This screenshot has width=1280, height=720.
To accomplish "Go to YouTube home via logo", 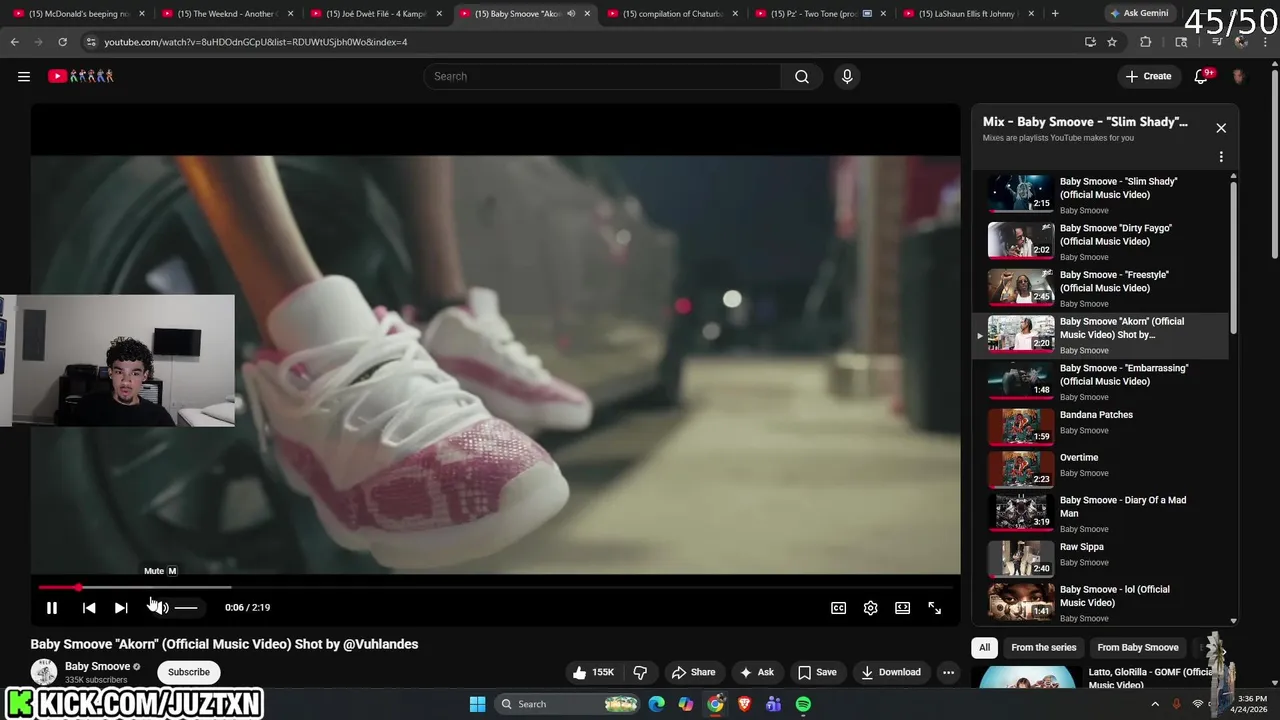I will 81,76.
